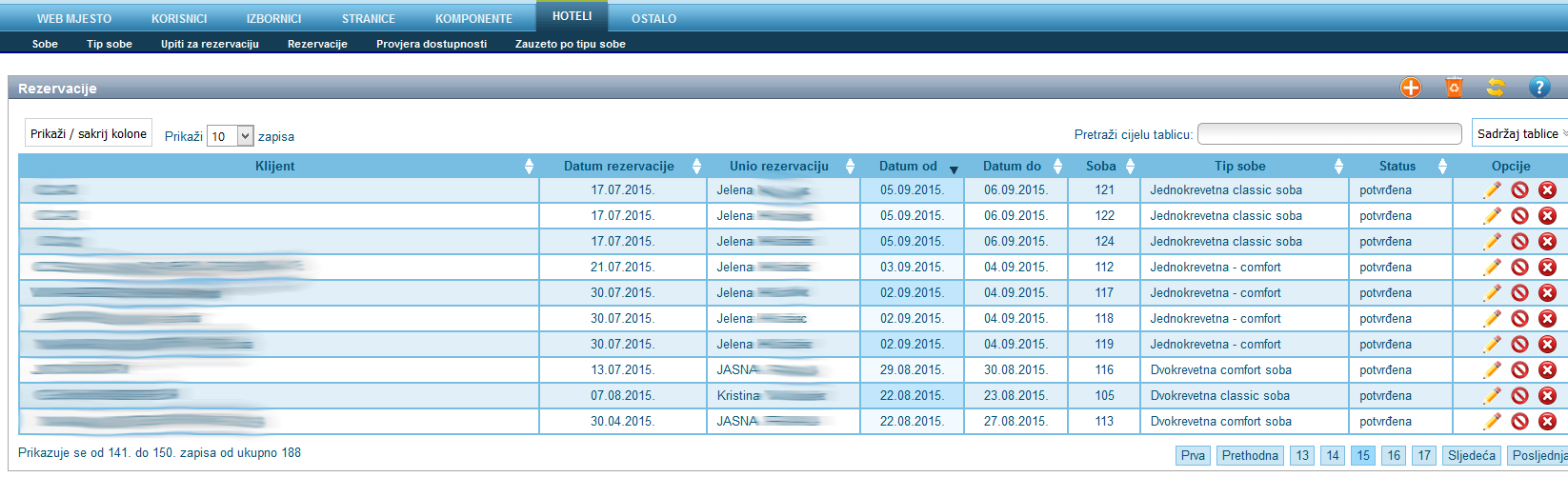
Task: Delete room 105 reservation with red X
Action: point(1548,396)
